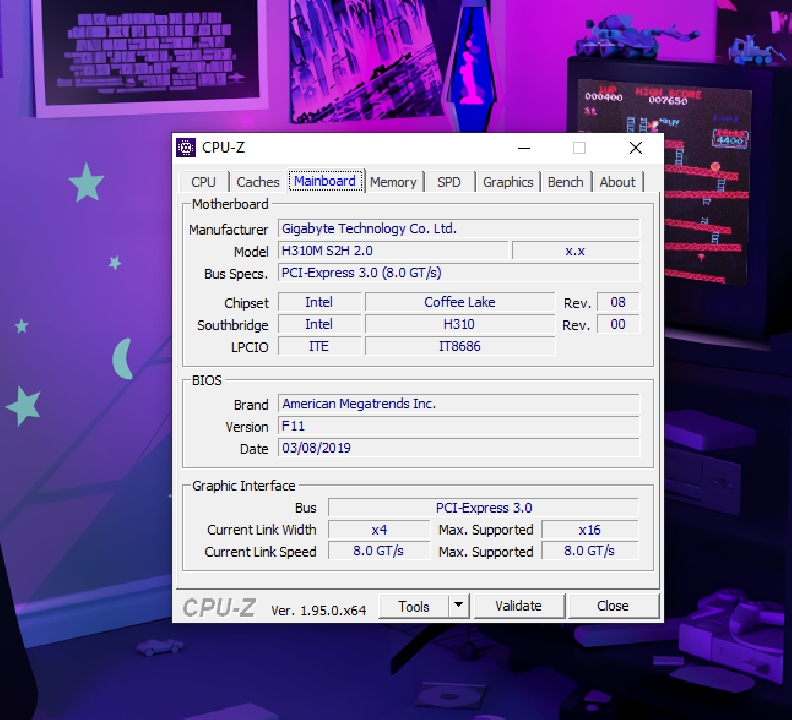Click the model revision x.x field
Screen dimensions: 792x720
coord(576,251)
